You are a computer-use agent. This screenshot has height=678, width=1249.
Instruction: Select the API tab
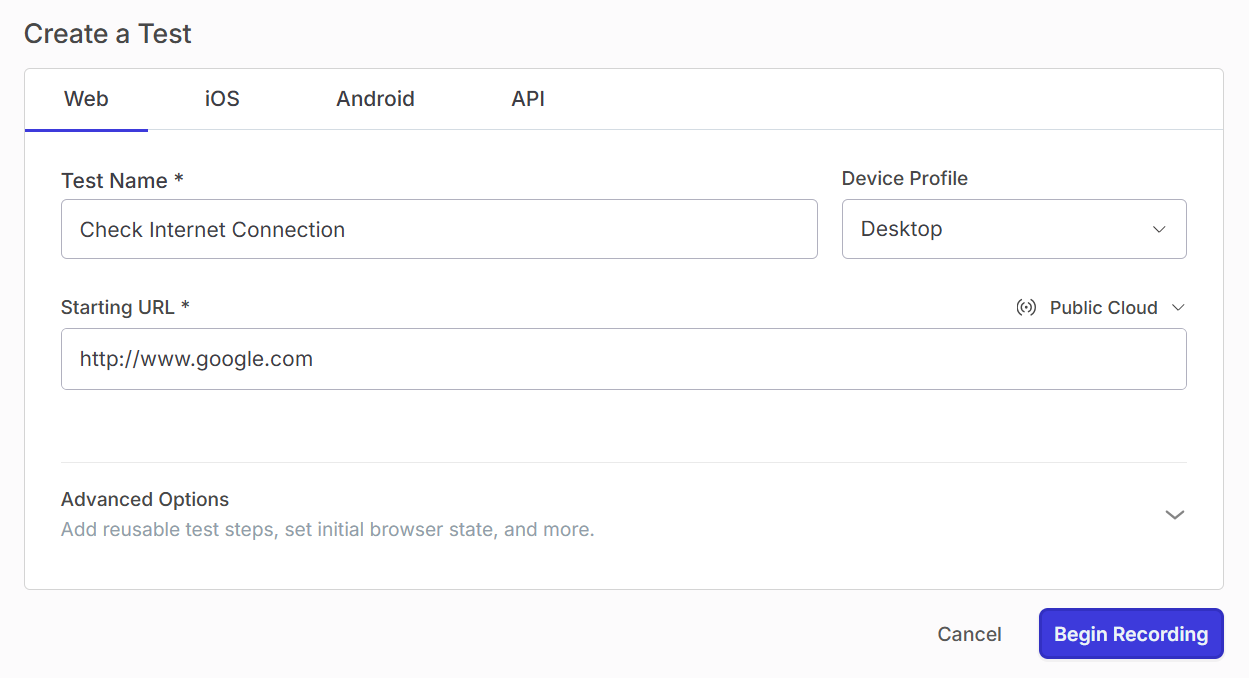pos(528,98)
